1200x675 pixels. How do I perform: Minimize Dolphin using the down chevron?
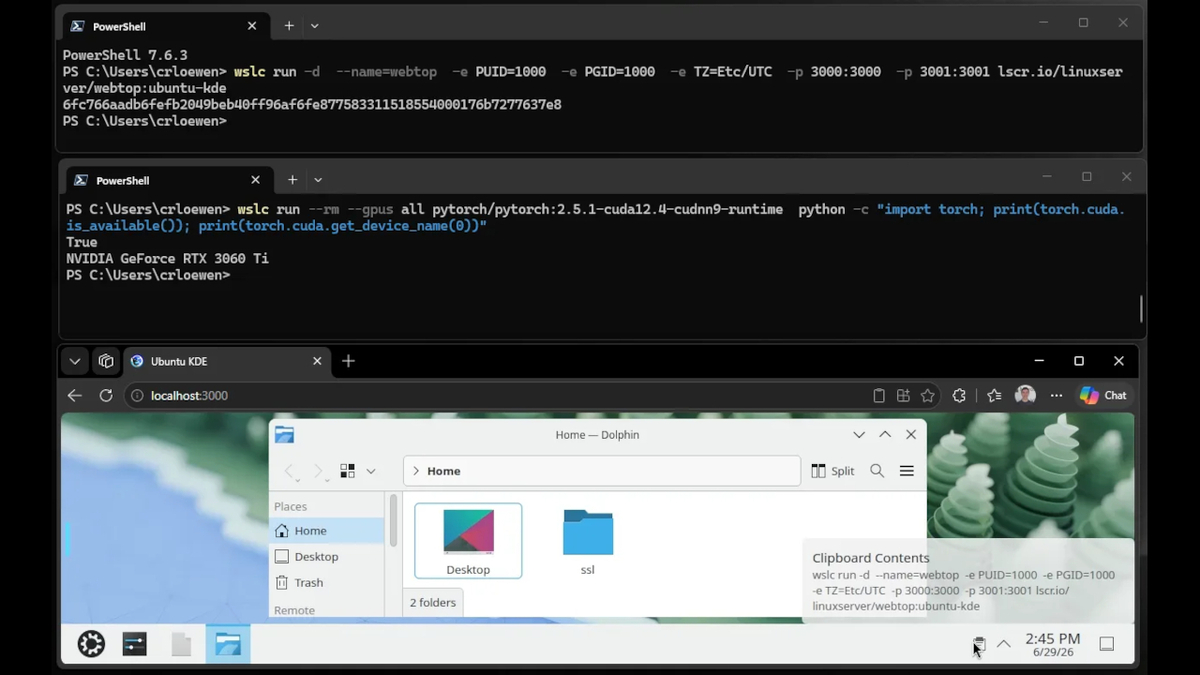[x=859, y=435]
